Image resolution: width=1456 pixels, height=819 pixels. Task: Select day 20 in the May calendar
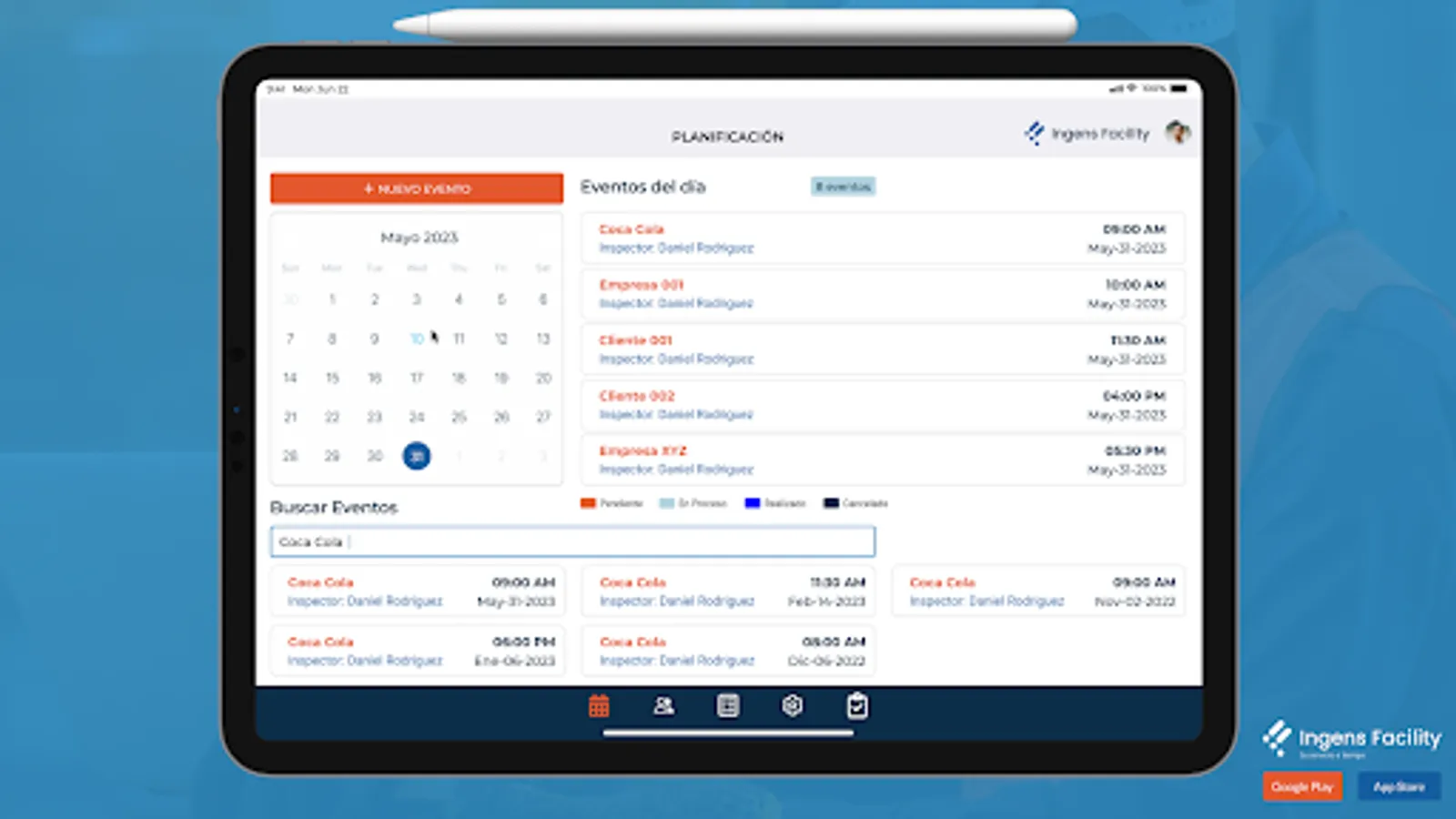coord(543,378)
